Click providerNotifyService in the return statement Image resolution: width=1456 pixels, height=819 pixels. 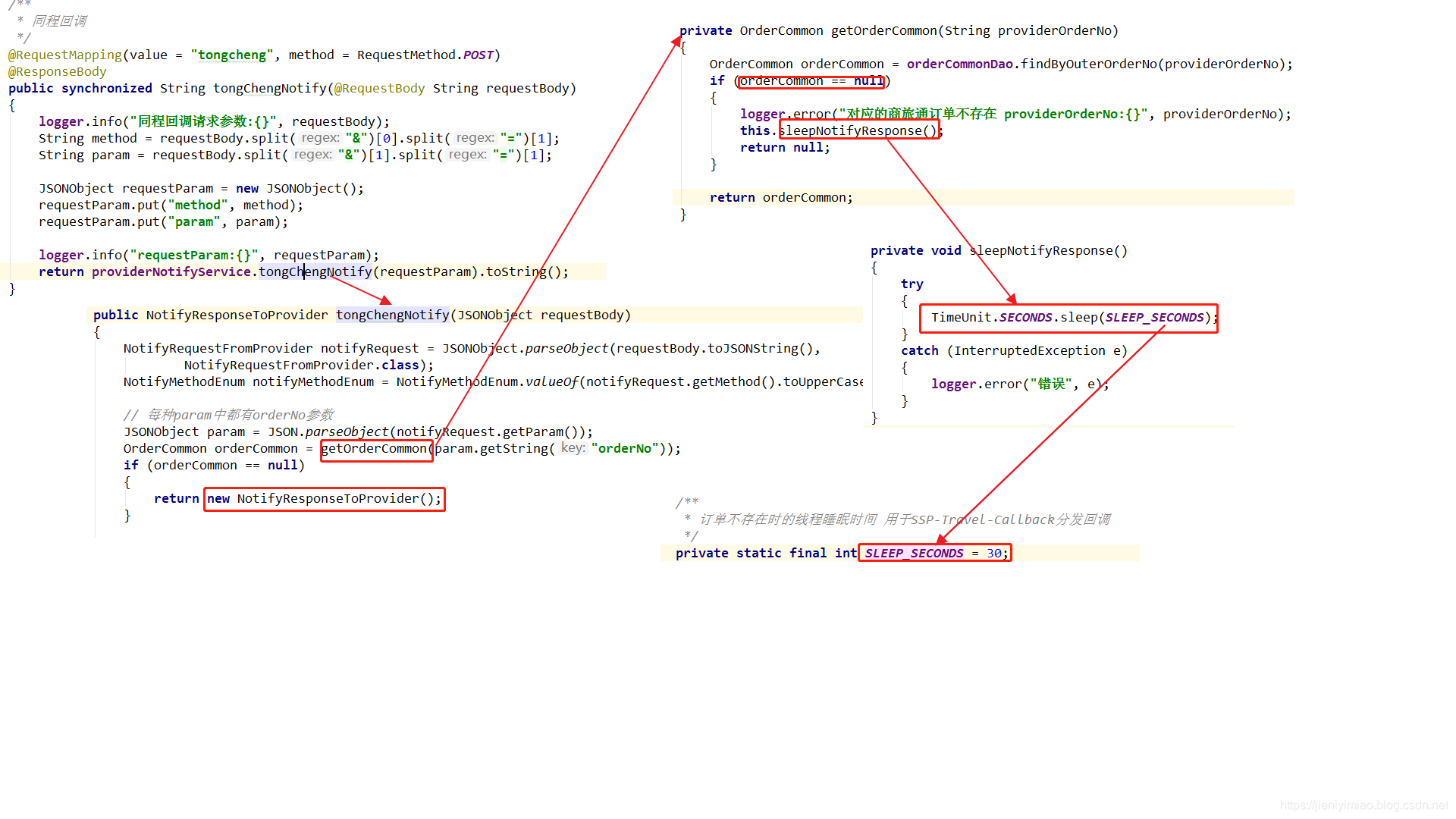[x=171, y=271]
